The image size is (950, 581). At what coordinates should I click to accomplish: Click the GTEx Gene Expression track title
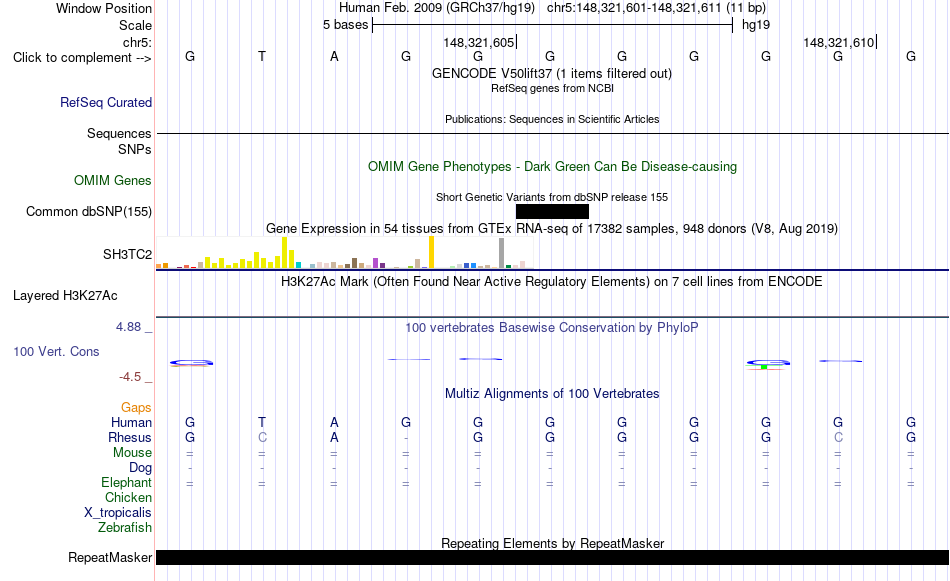[552, 228]
